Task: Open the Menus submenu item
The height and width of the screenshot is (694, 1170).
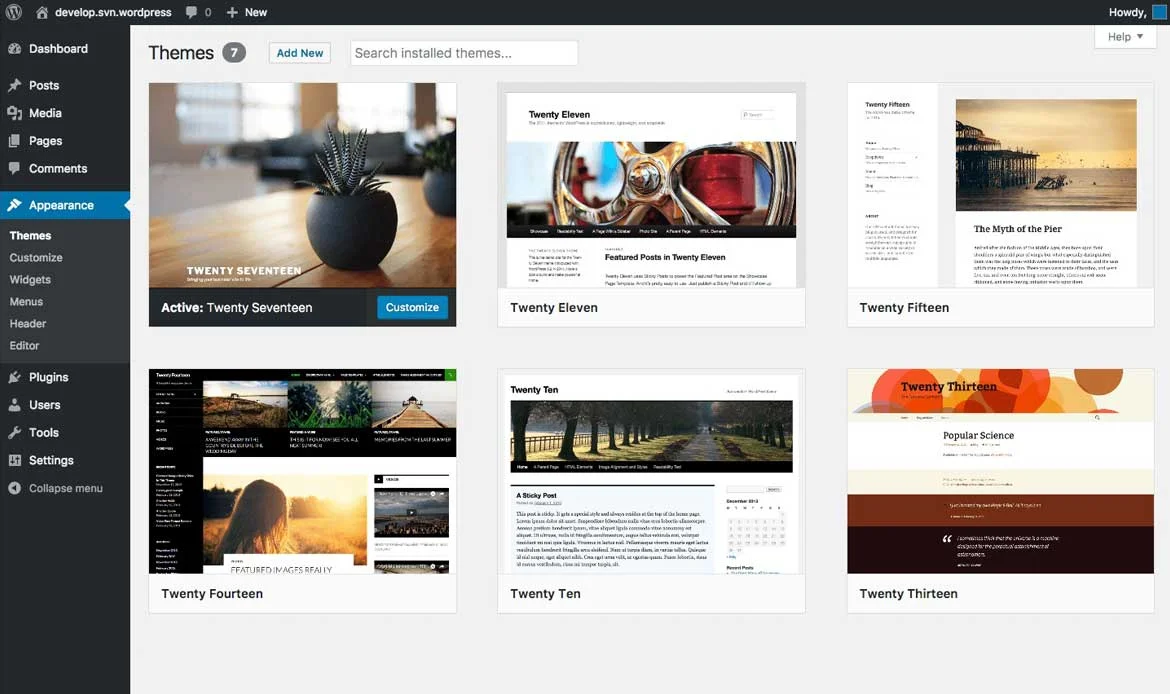Action: 26,301
